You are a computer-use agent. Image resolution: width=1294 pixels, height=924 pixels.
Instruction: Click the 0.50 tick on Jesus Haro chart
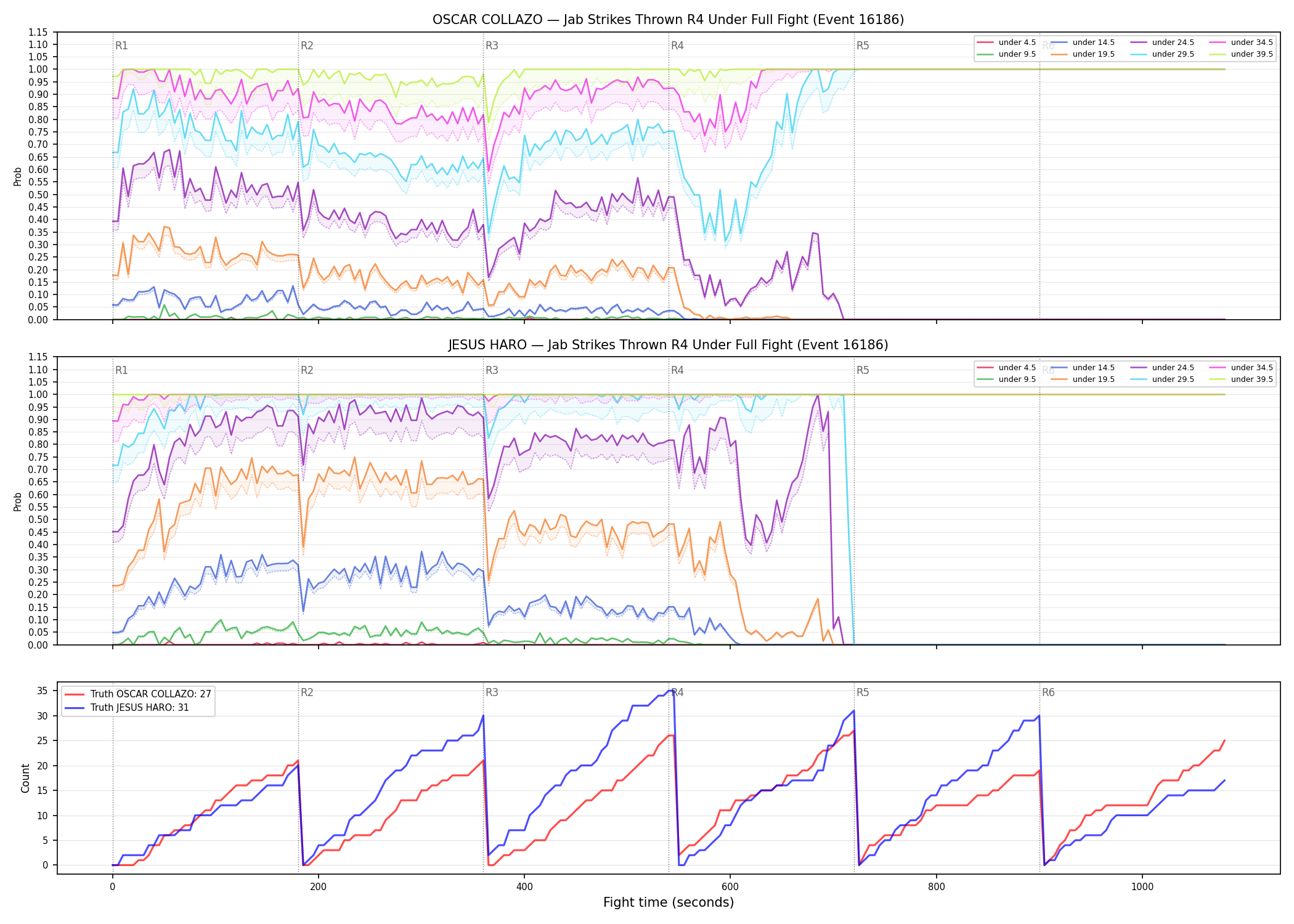(x=38, y=520)
